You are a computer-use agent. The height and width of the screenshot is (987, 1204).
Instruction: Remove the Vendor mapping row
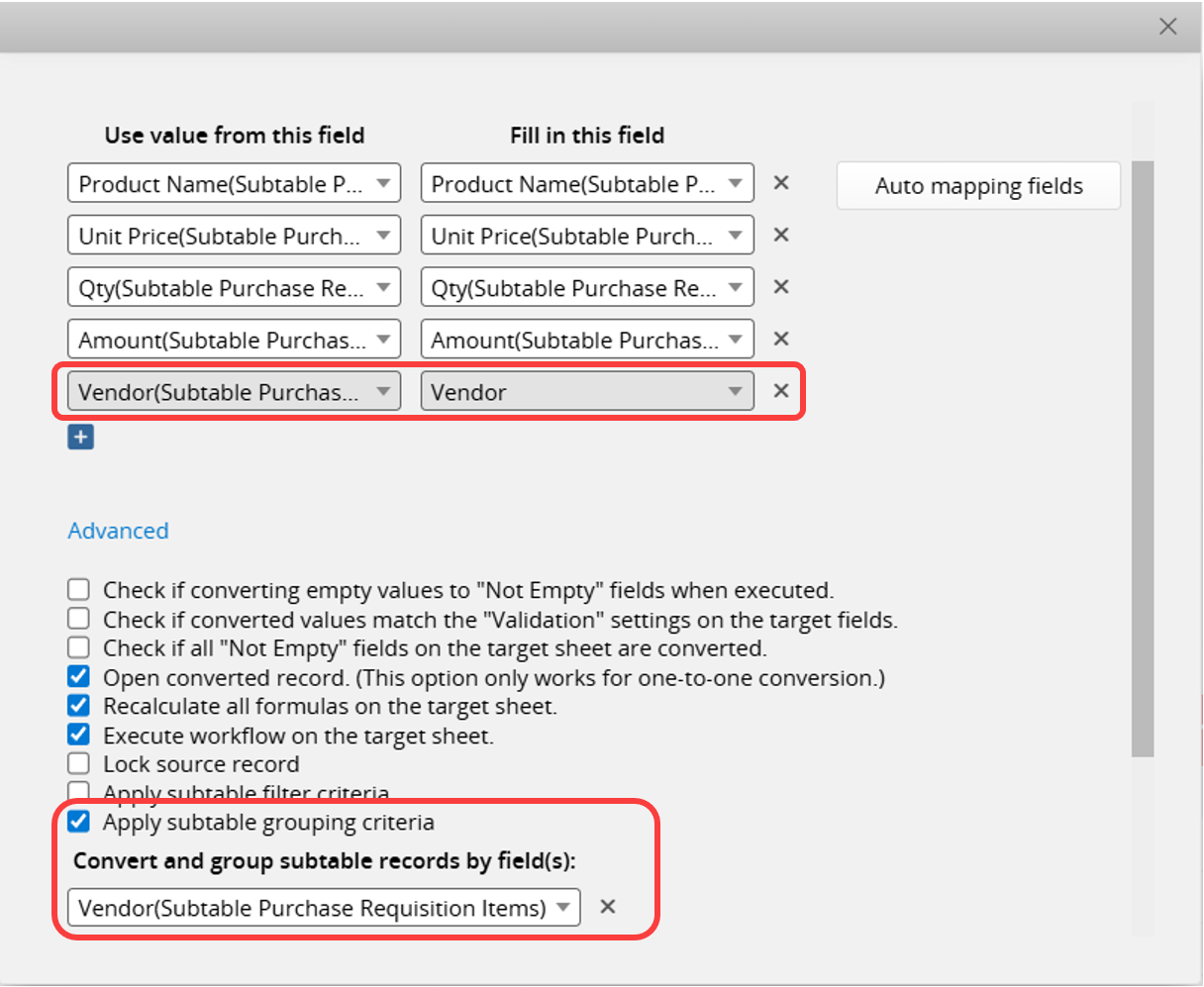[781, 391]
